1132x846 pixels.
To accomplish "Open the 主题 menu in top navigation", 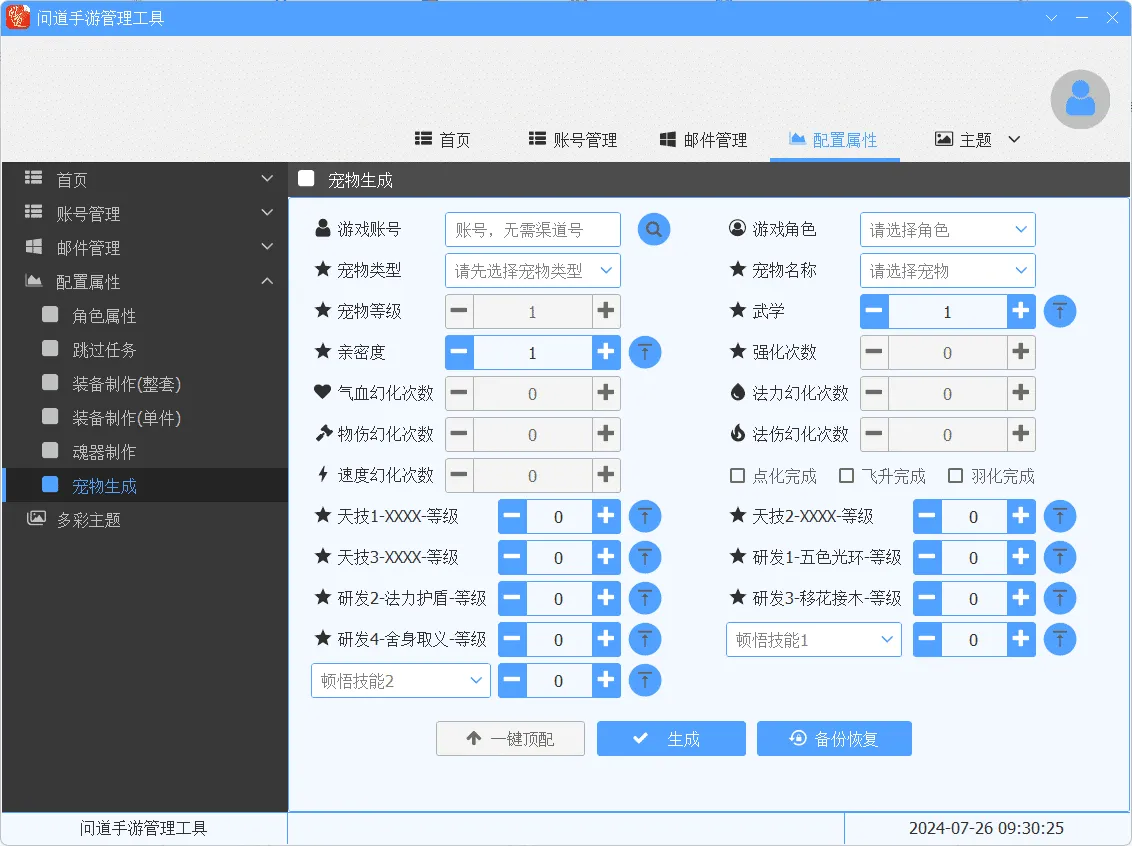I will pos(978,139).
